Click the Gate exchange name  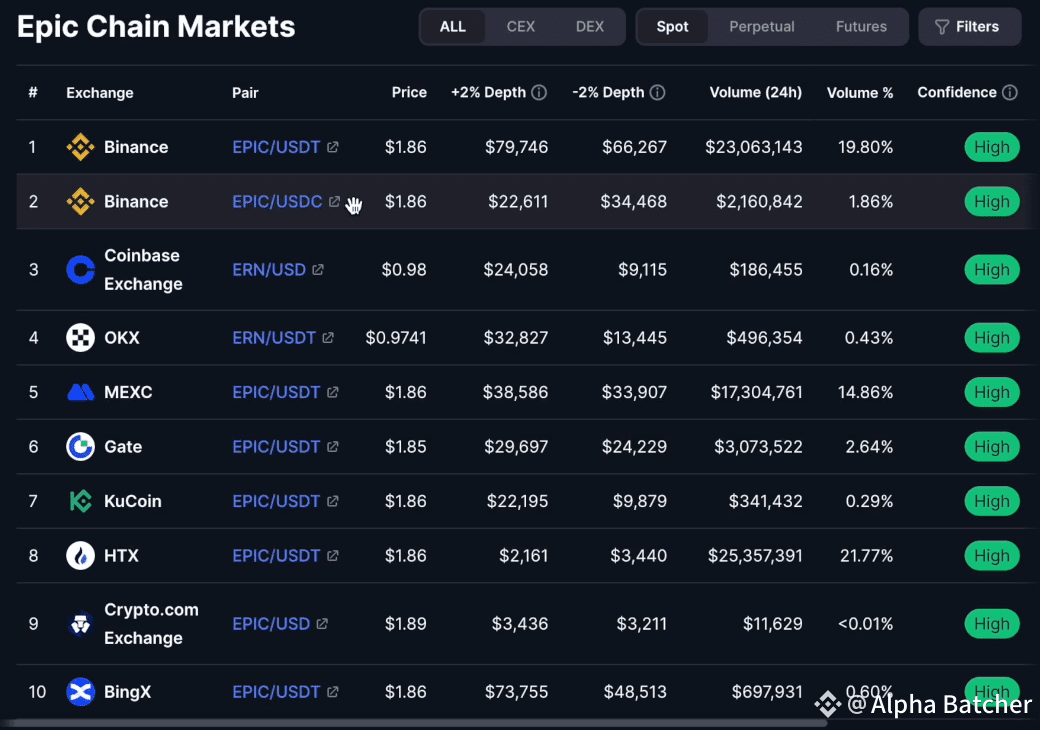pos(123,447)
